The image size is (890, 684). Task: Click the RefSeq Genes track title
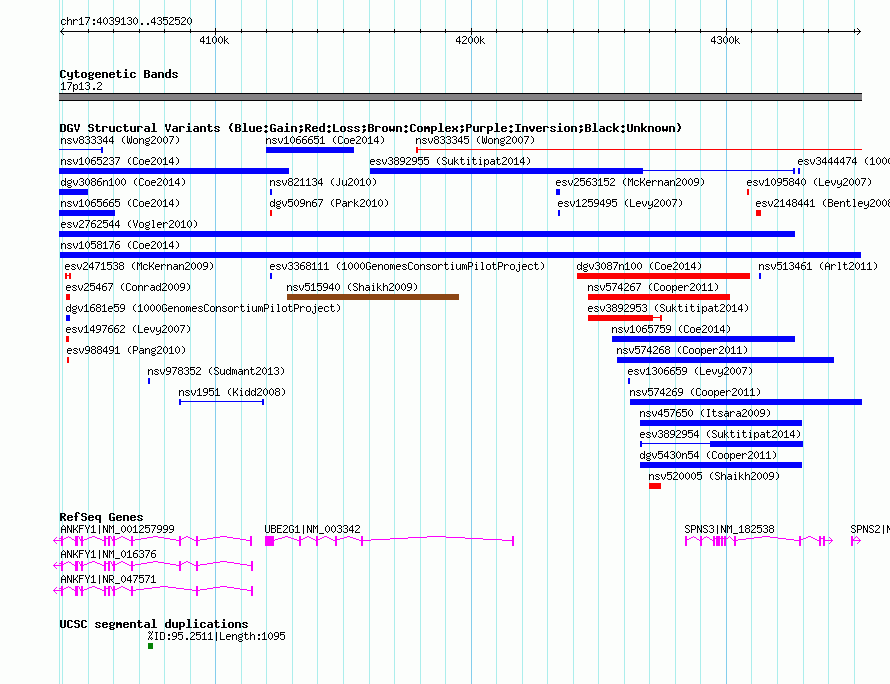pyautogui.click(x=101, y=517)
